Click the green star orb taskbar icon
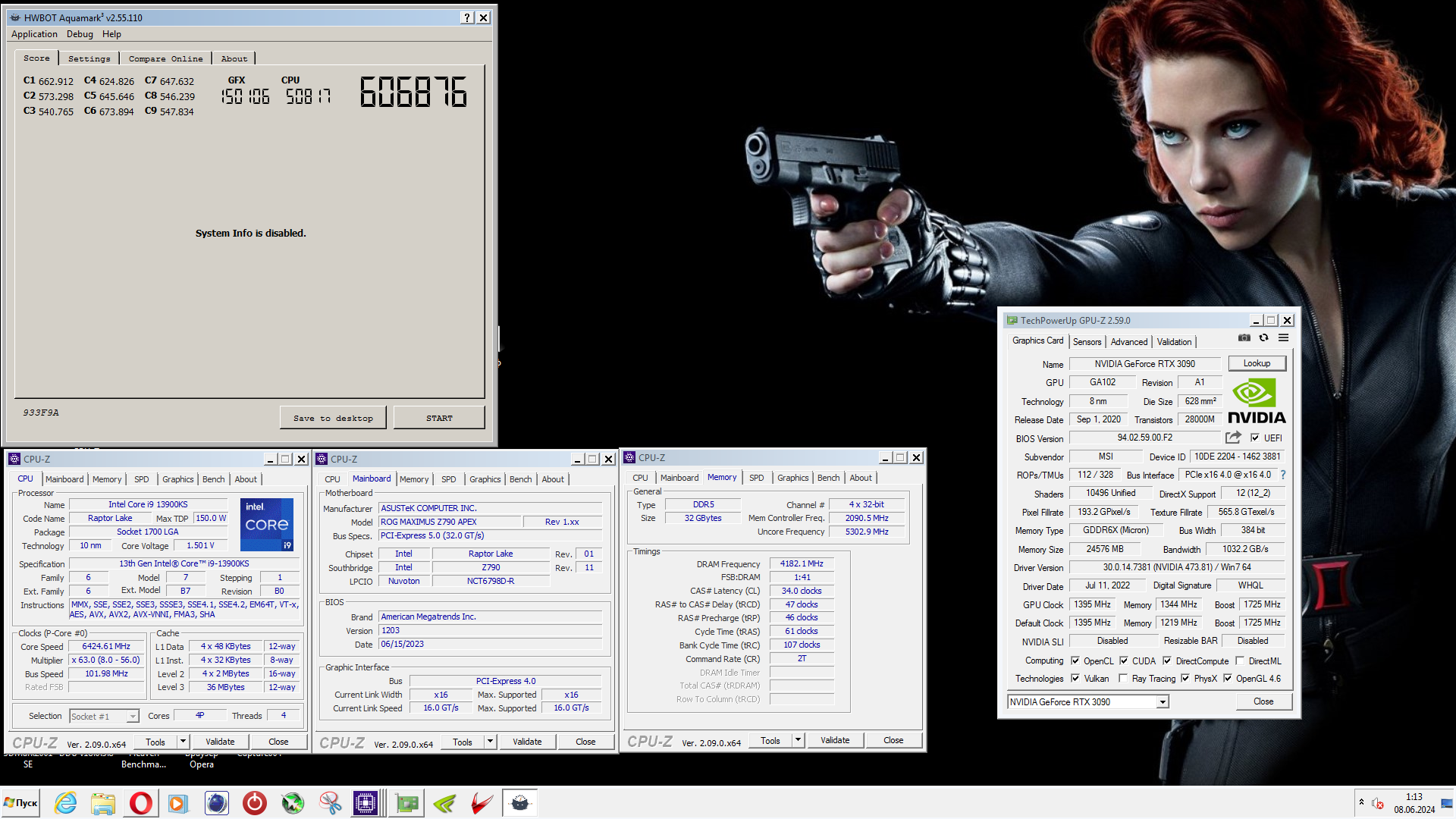Screen dimensions: 1456x819 pyautogui.click(x=293, y=803)
